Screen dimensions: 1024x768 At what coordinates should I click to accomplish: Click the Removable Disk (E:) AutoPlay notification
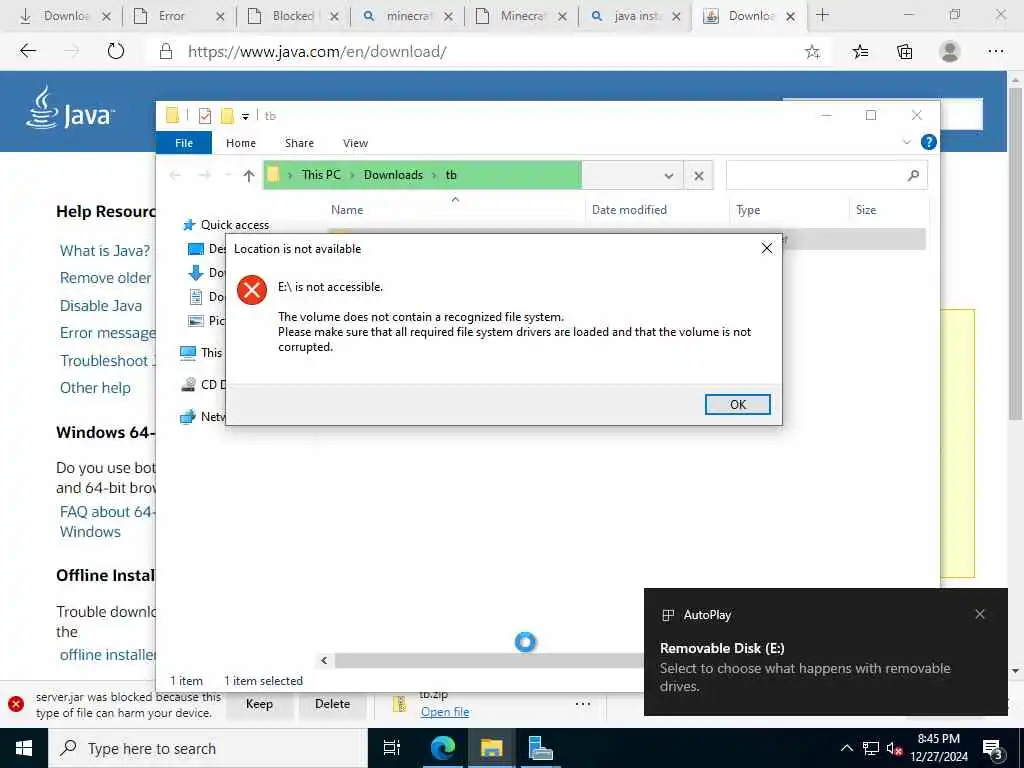point(825,652)
